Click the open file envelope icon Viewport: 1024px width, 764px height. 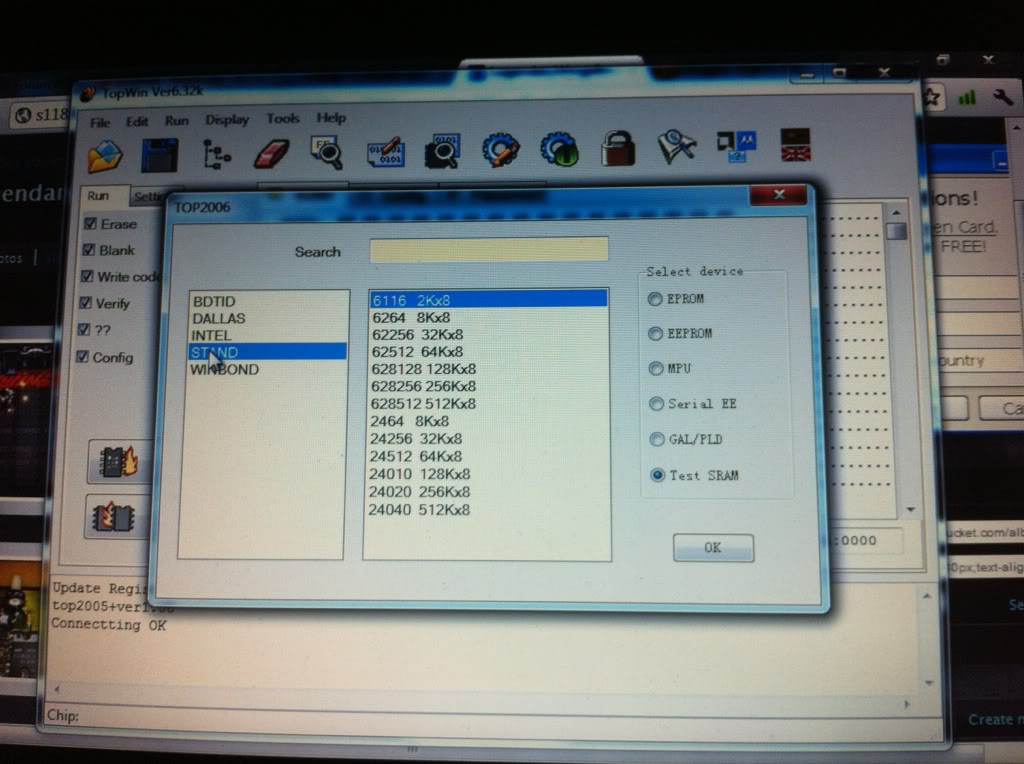pos(105,156)
